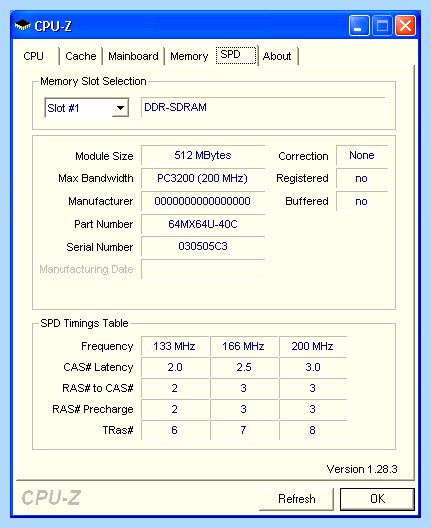431x528 pixels.
Task: Click the Serial Number label
Action: pyautogui.click(x=100, y=247)
